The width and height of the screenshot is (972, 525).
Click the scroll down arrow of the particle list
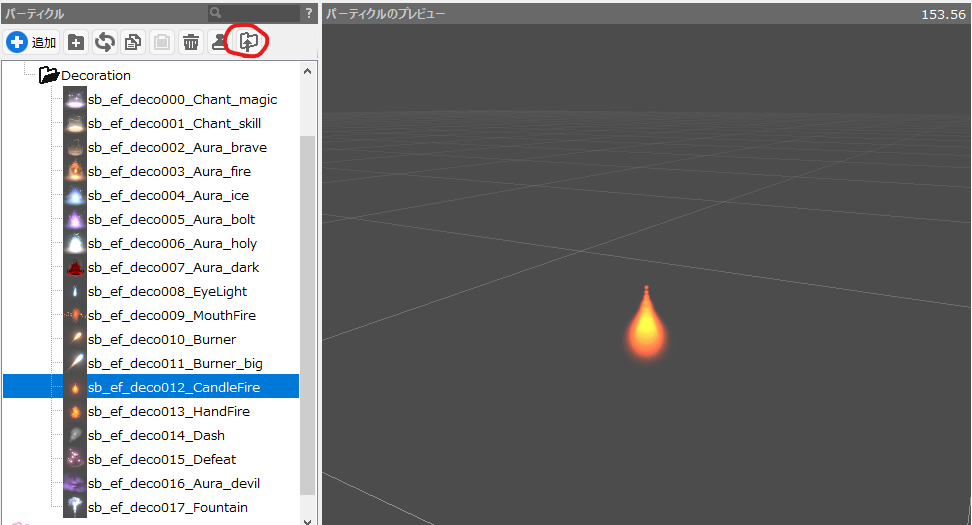tap(307, 518)
